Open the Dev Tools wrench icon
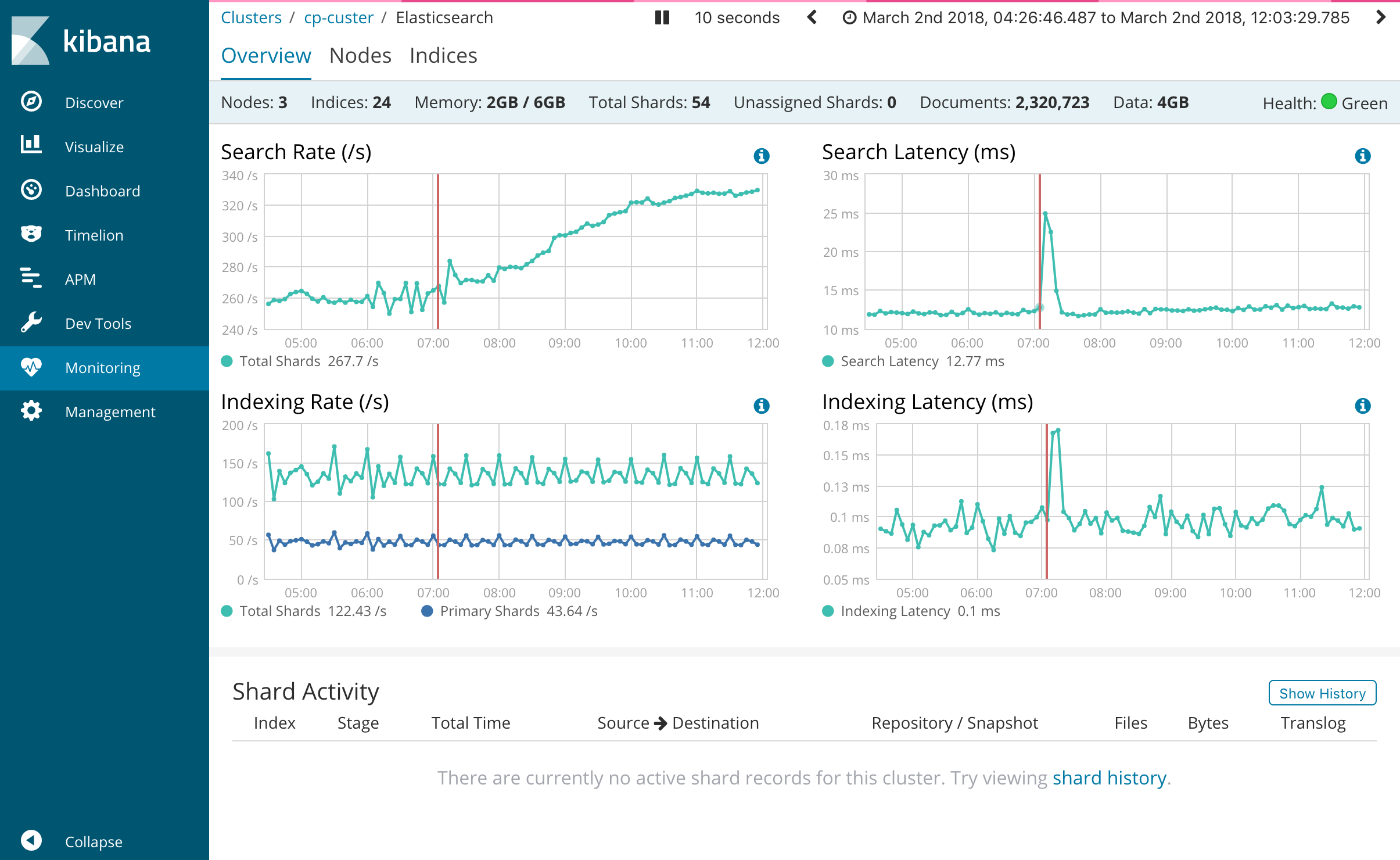 31,322
